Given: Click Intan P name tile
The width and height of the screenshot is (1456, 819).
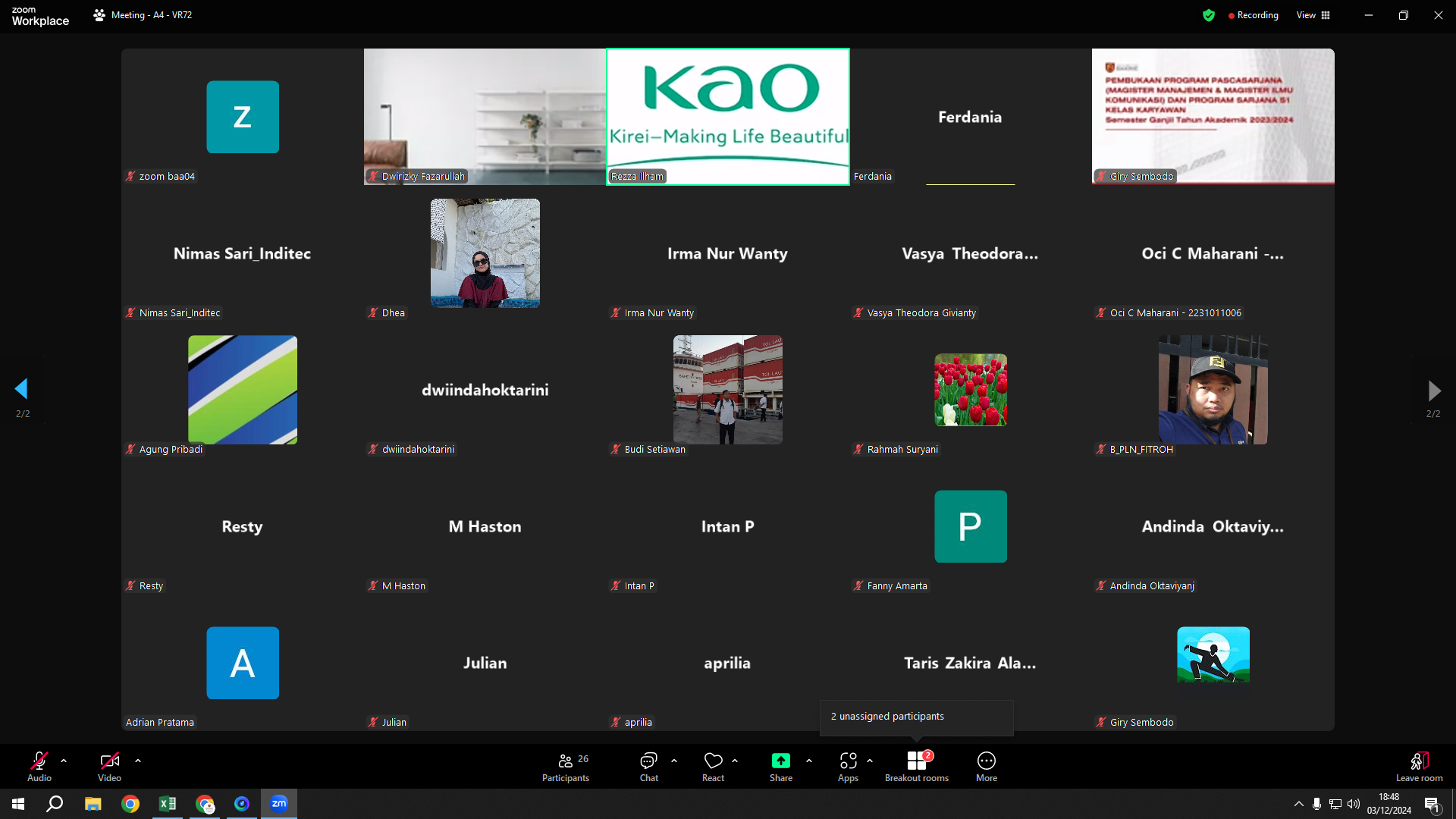Looking at the screenshot, I should pos(728,526).
